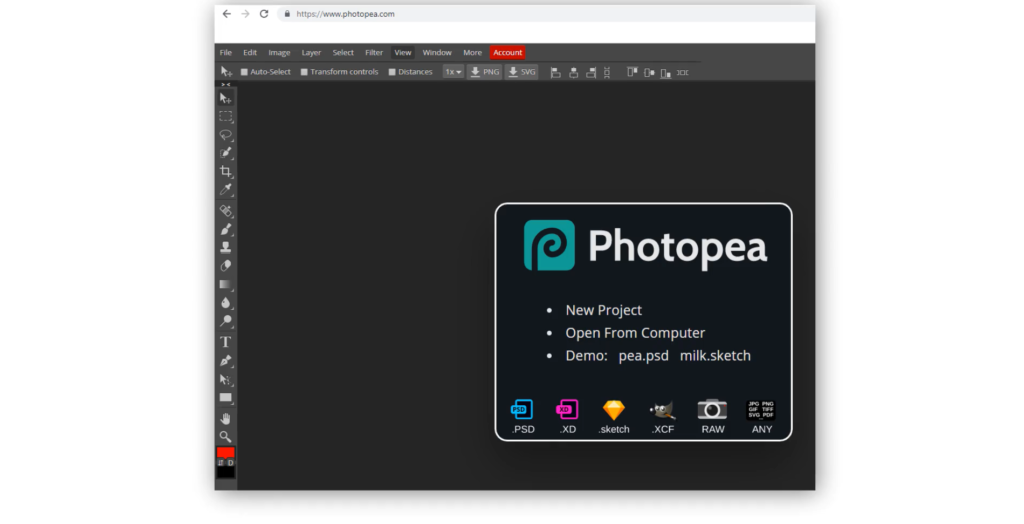
Task: Open the Edit menu
Action: click(x=249, y=52)
